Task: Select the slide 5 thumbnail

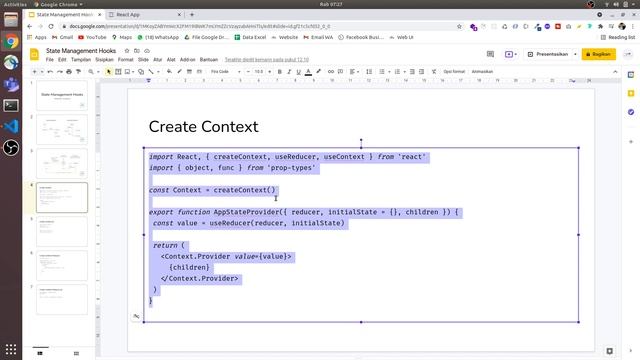Action: 62,231
